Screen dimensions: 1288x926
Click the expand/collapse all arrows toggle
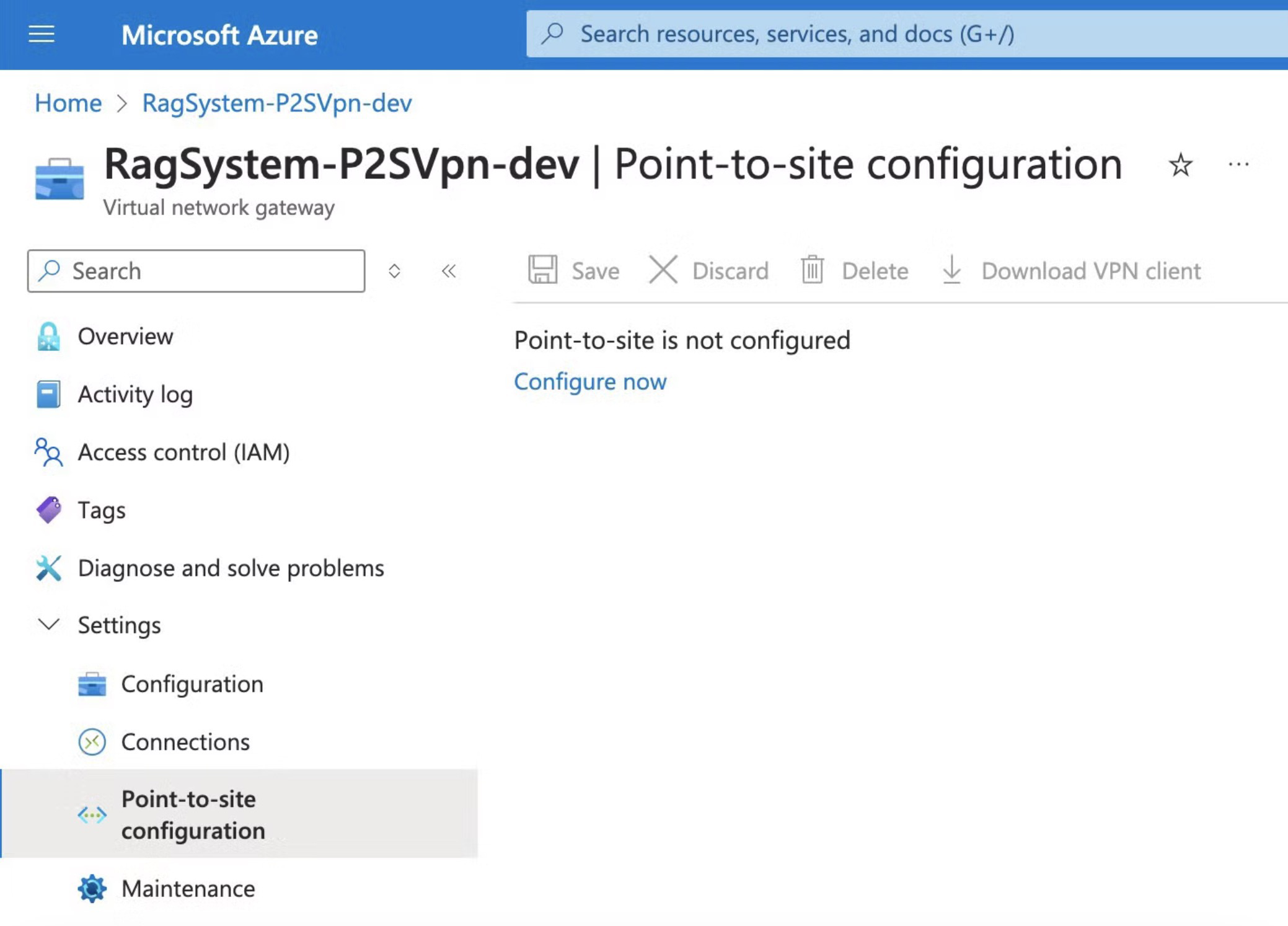click(394, 271)
